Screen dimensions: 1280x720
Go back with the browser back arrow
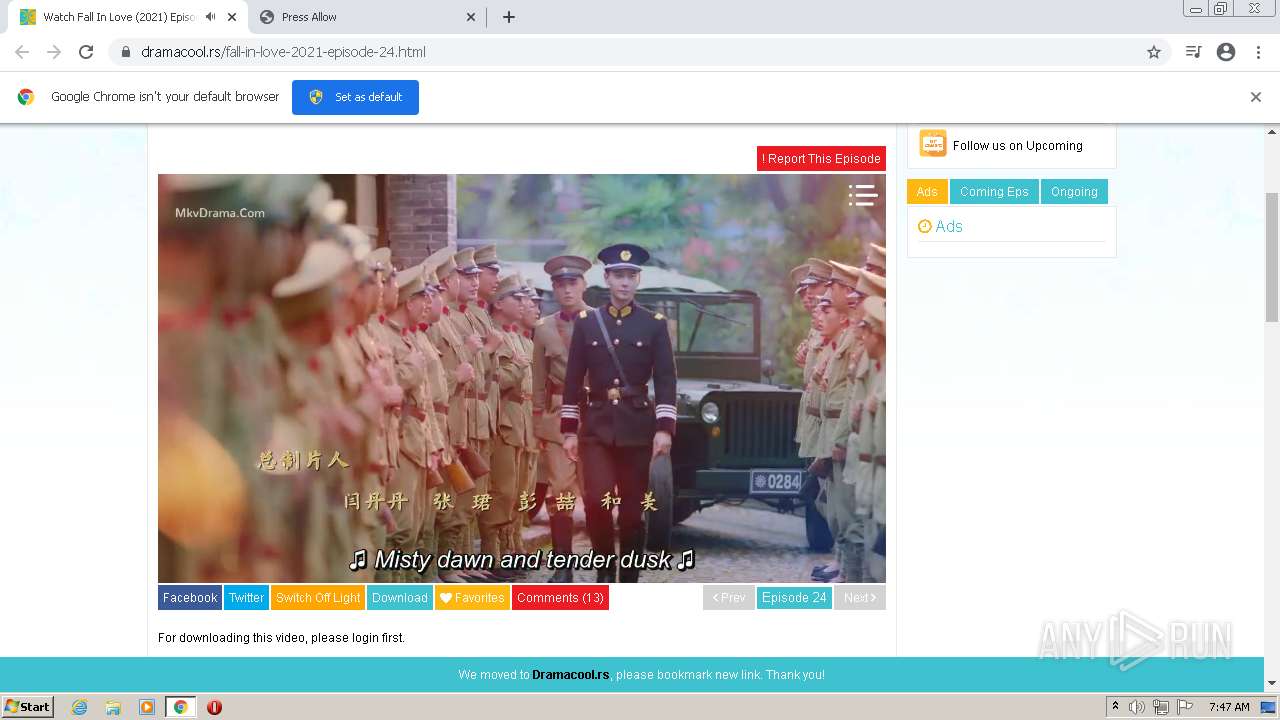pyautogui.click(x=22, y=52)
